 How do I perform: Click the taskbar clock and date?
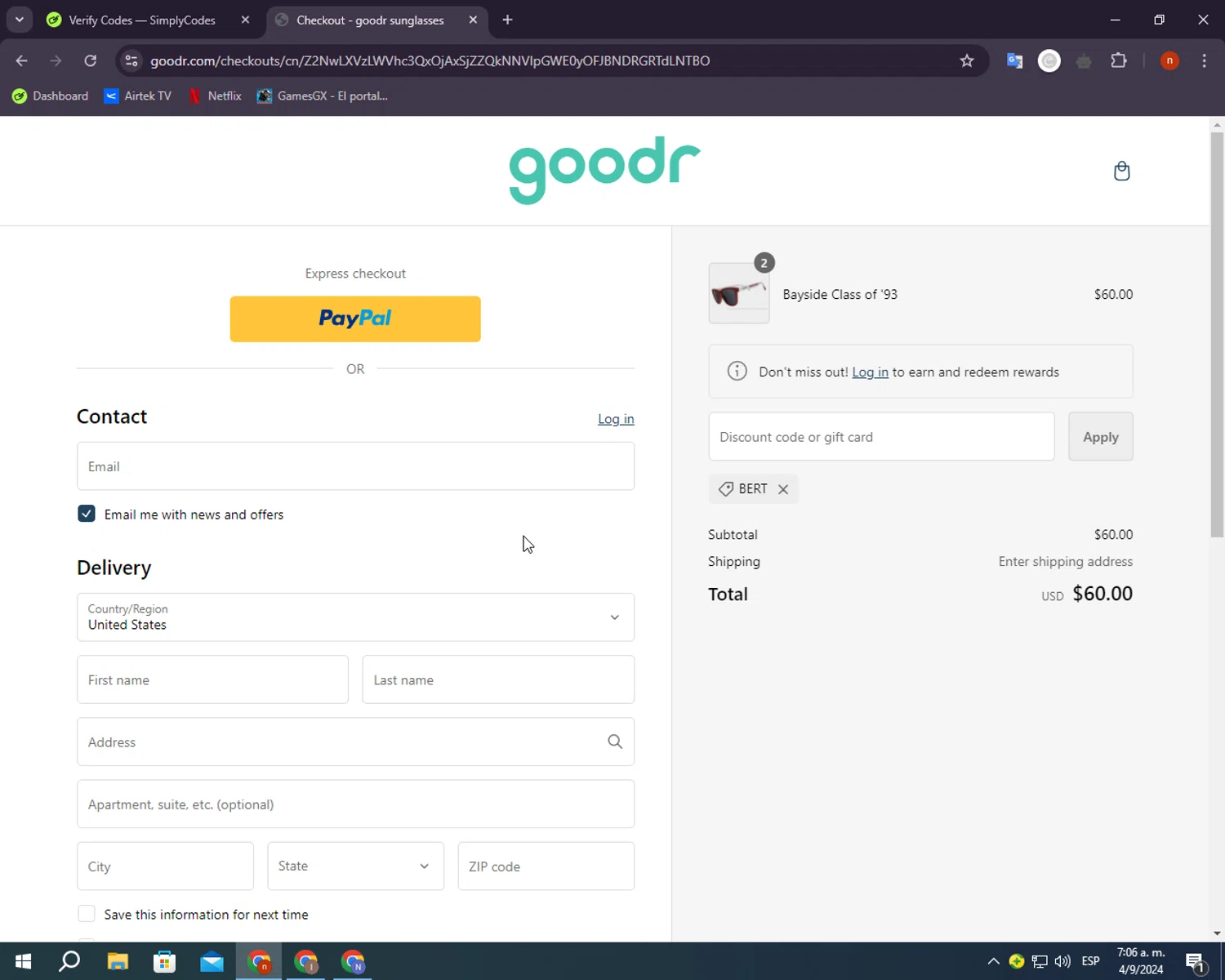[1141, 961]
